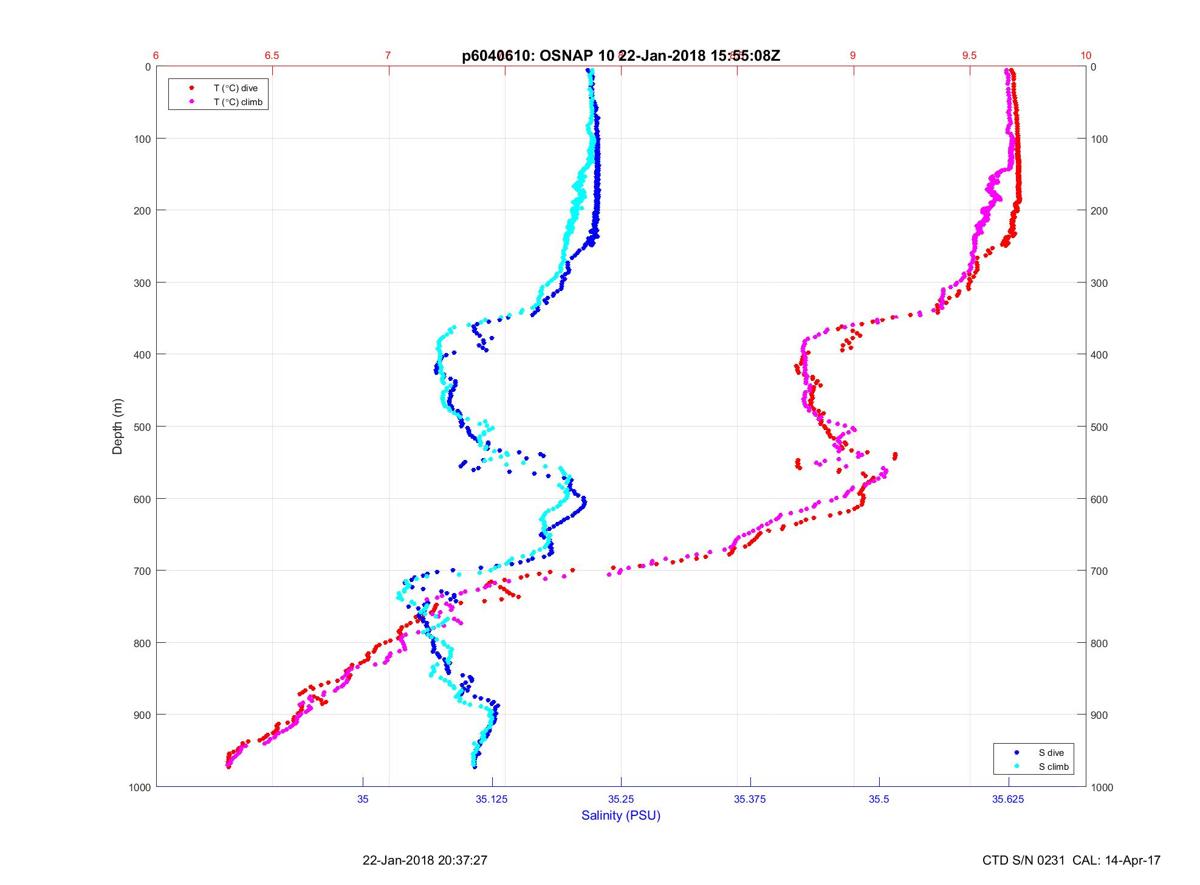
Task: Click right depth axis tick '800'
Action: point(1100,643)
